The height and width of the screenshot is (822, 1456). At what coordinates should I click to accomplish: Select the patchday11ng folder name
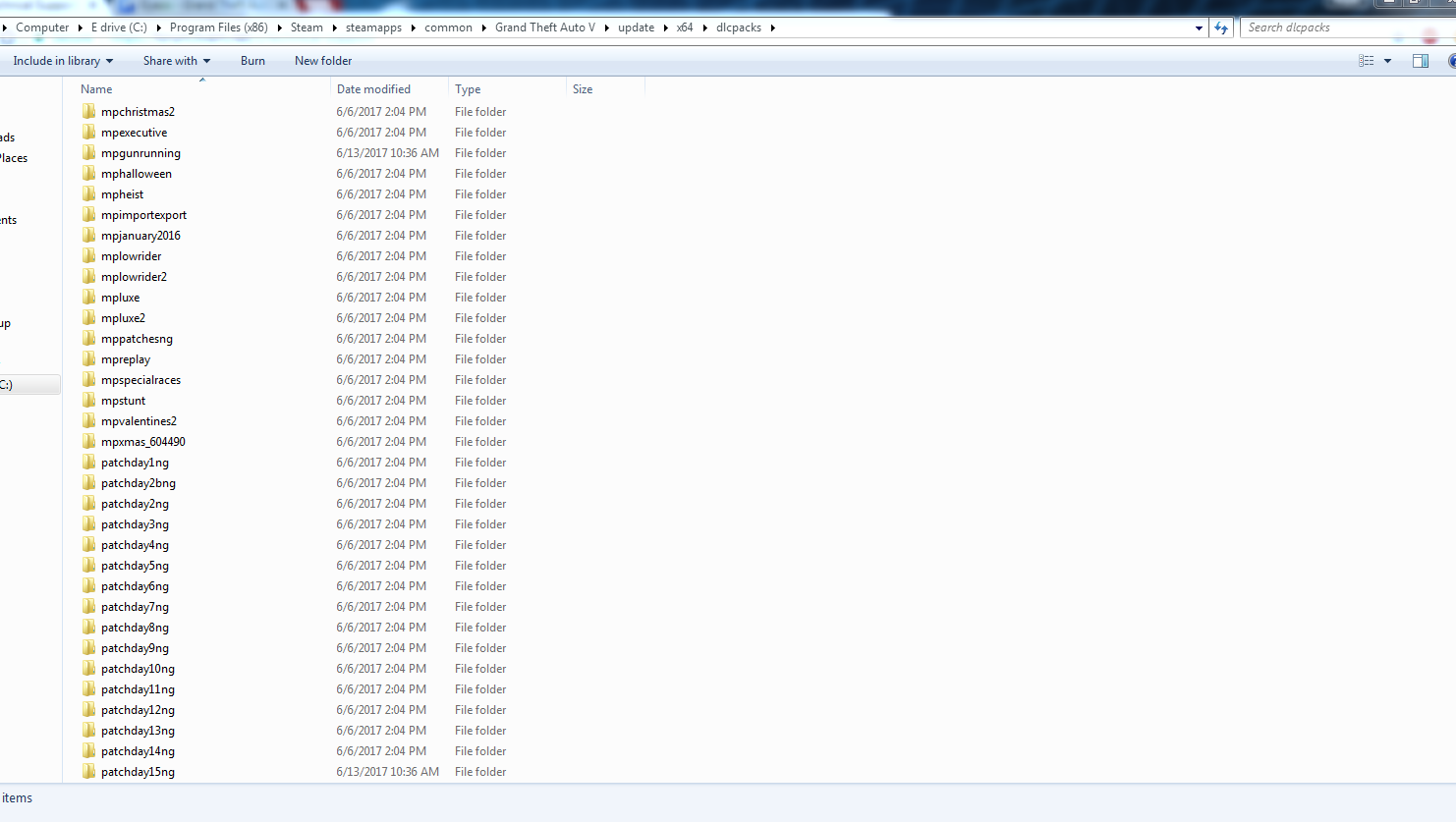pyautogui.click(x=138, y=689)
